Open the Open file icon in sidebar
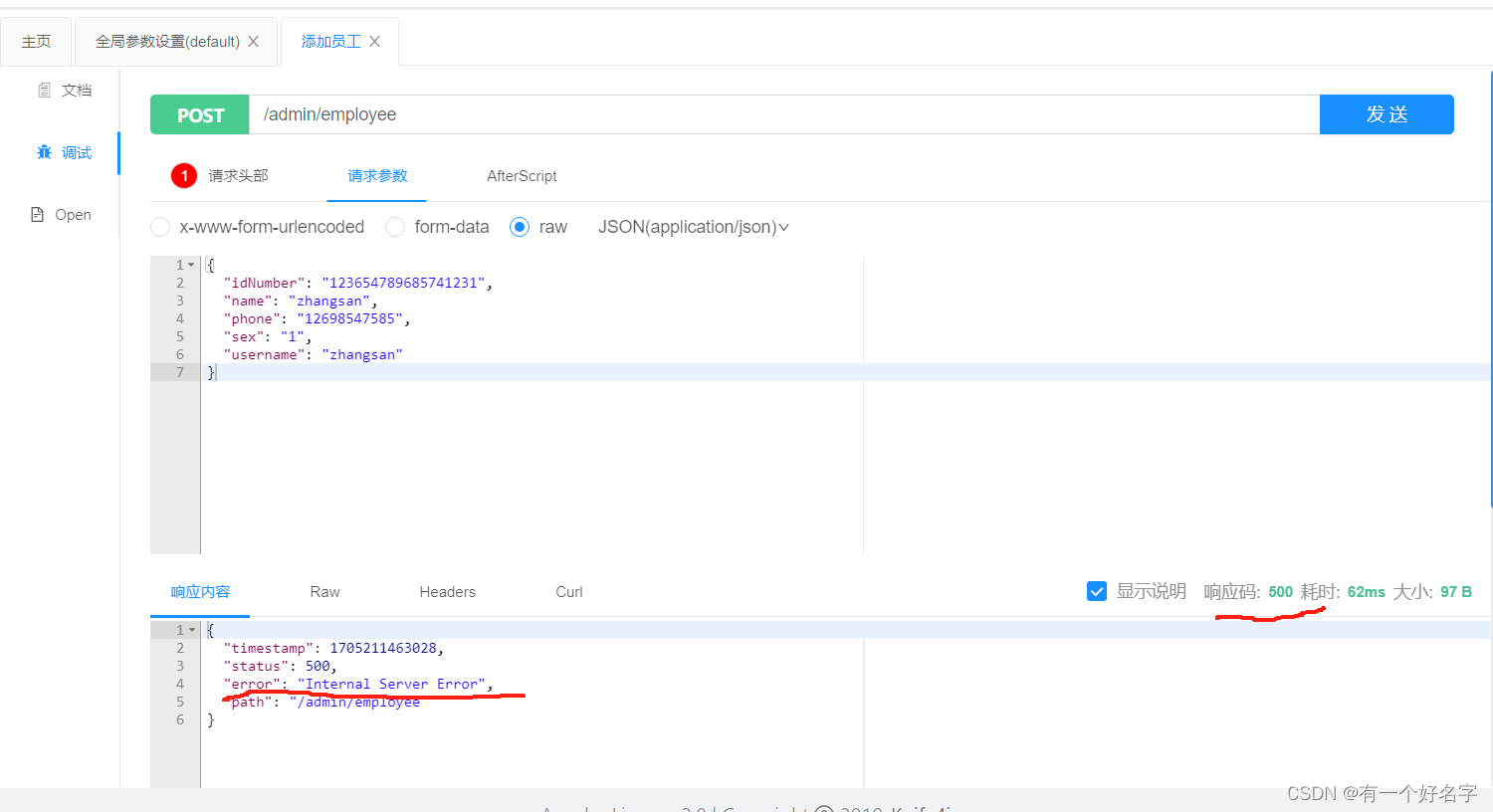Screen dimensions: 1493x812 click(x=37, y=214)
